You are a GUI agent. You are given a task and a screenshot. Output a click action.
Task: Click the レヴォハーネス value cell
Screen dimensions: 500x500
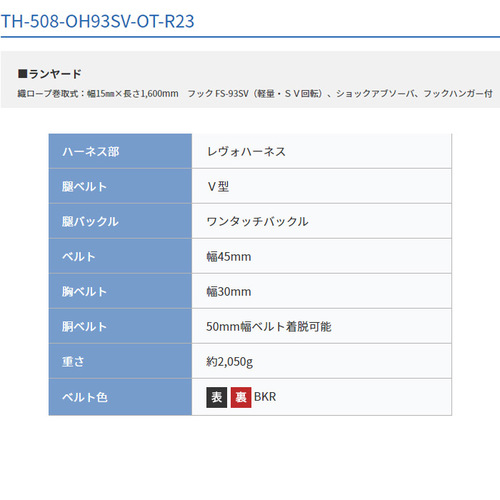coord(322,151)
